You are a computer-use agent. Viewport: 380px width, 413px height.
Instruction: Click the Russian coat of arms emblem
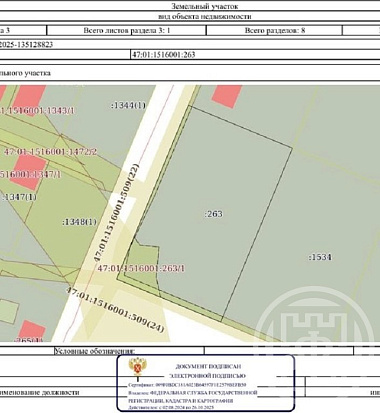pyautogui.click(x=139, y=367)
